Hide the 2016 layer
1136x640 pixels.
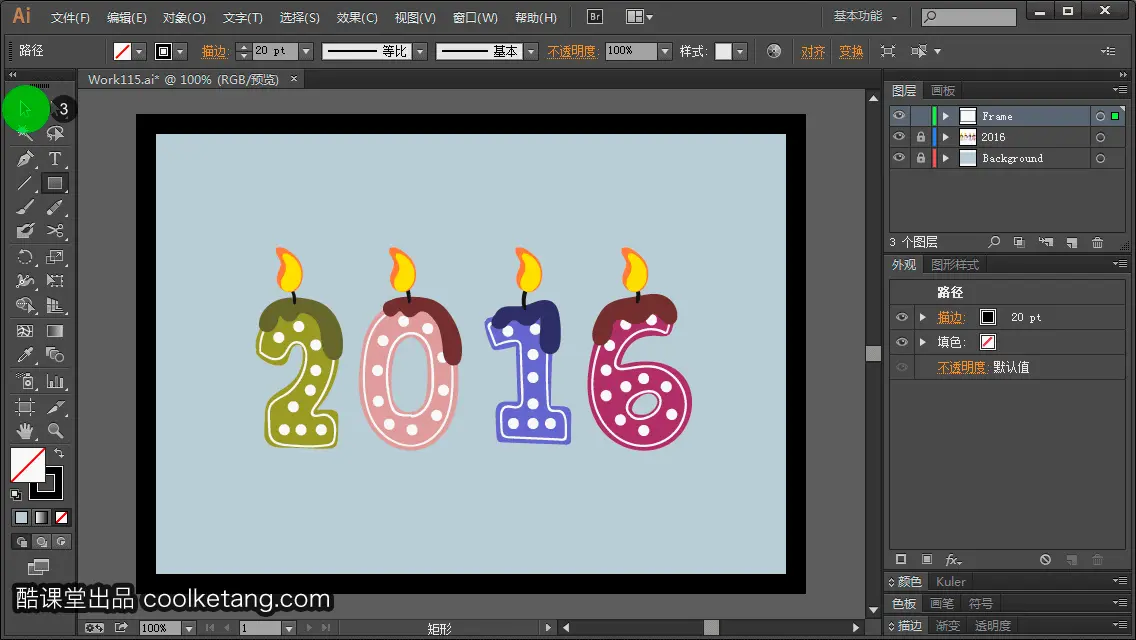[899, 137]
